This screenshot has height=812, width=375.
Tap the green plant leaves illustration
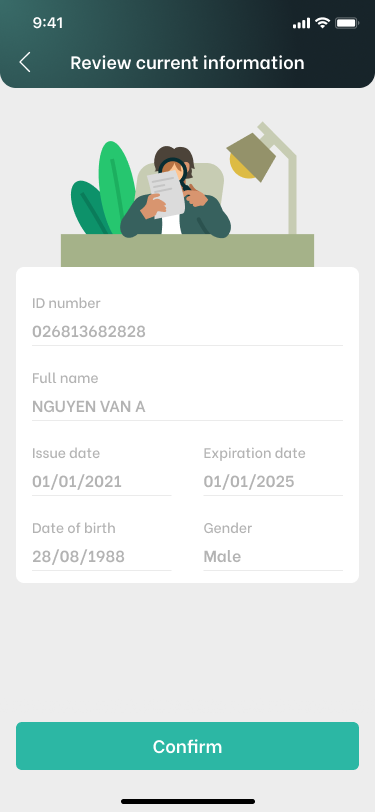coord(103,188)
